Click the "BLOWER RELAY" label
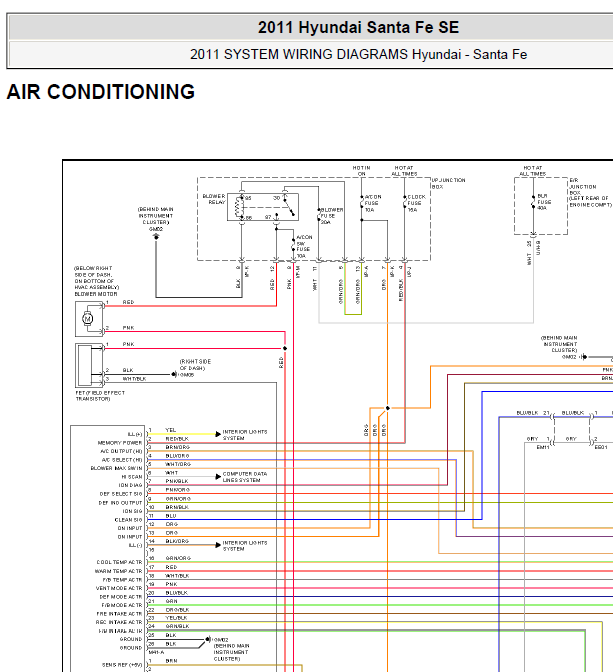This screenshot has width=613, height=672. tap(214, 199)
